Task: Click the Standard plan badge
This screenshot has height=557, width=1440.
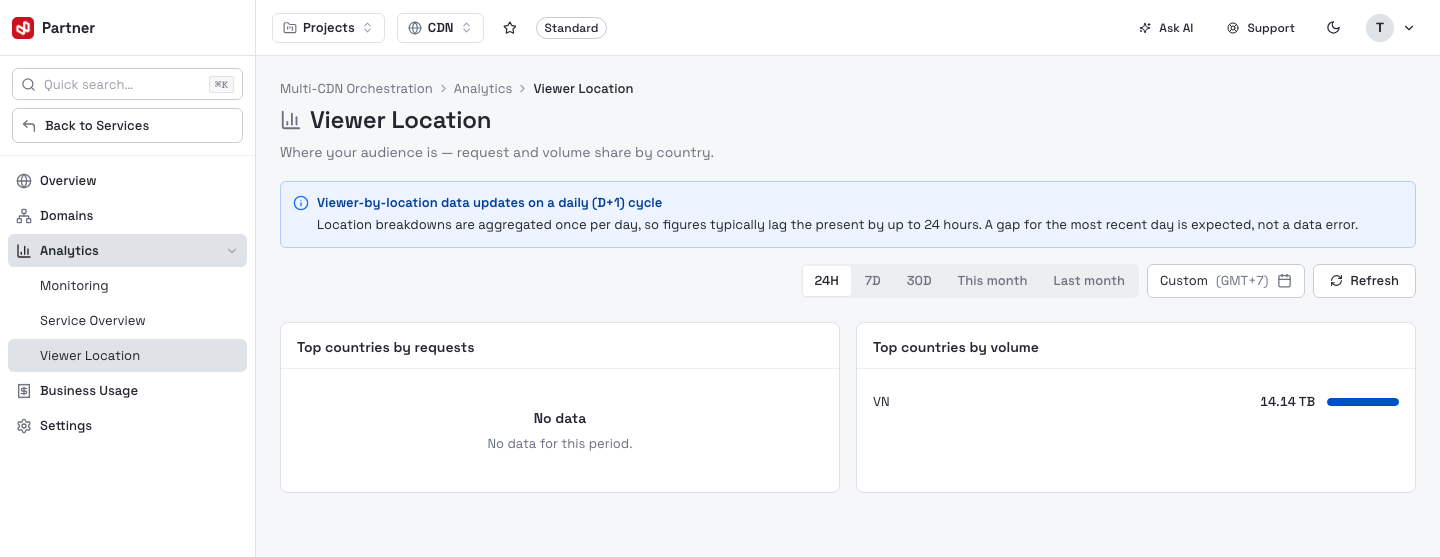Action: [571, 28]
